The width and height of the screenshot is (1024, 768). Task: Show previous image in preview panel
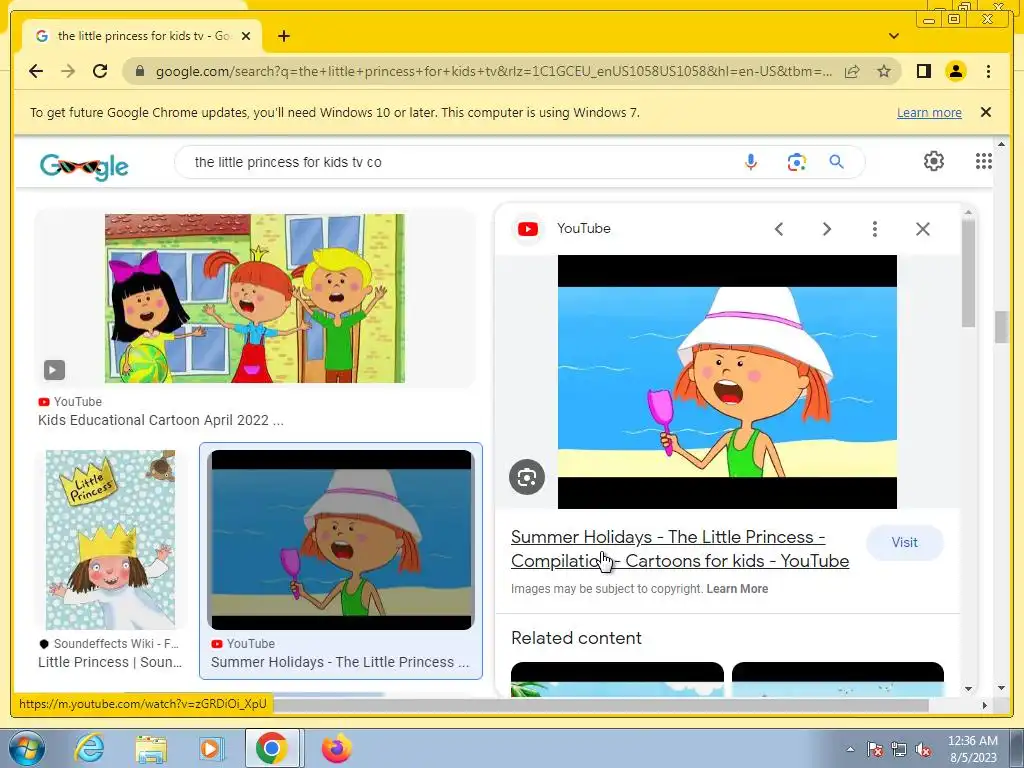[778, 229]
